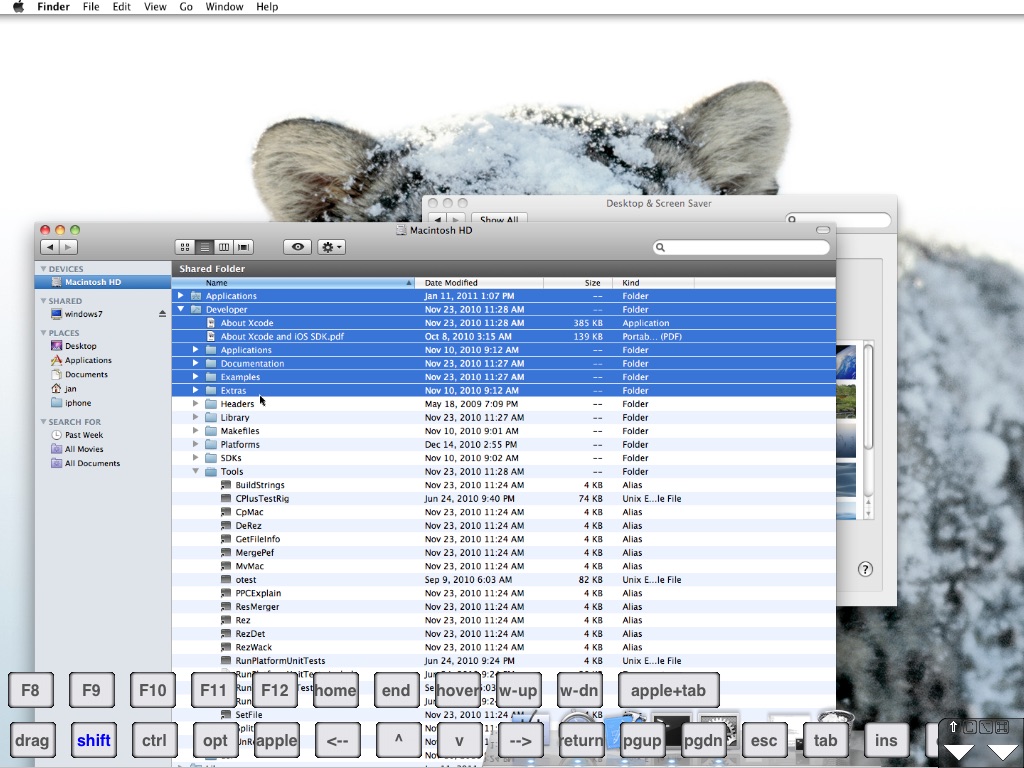Tap the F8 overlay key
The width and height of the screenshot is (1024, 768).
(x=30, y=690)
